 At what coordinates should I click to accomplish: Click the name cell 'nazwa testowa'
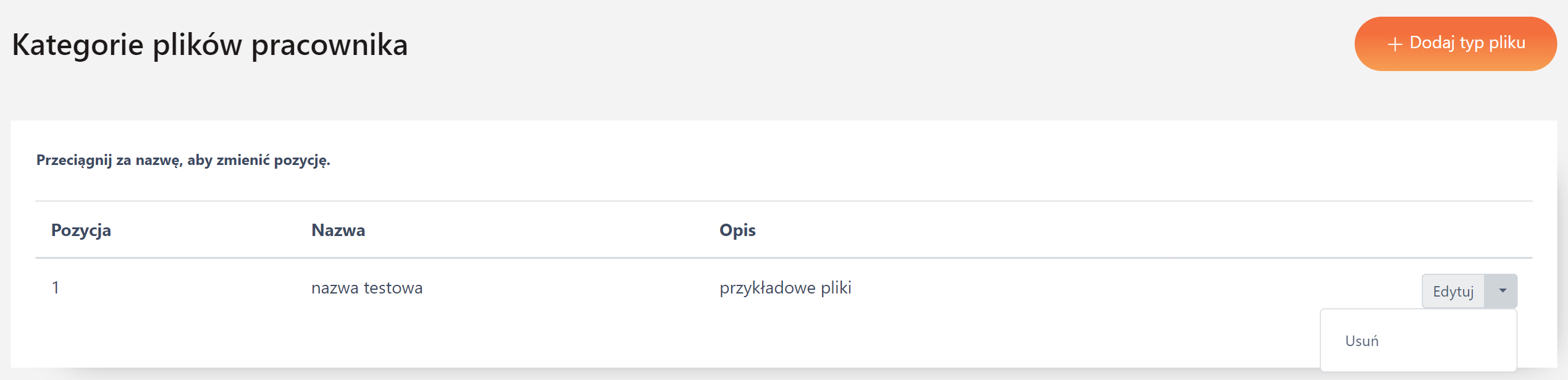pos(367,288)
